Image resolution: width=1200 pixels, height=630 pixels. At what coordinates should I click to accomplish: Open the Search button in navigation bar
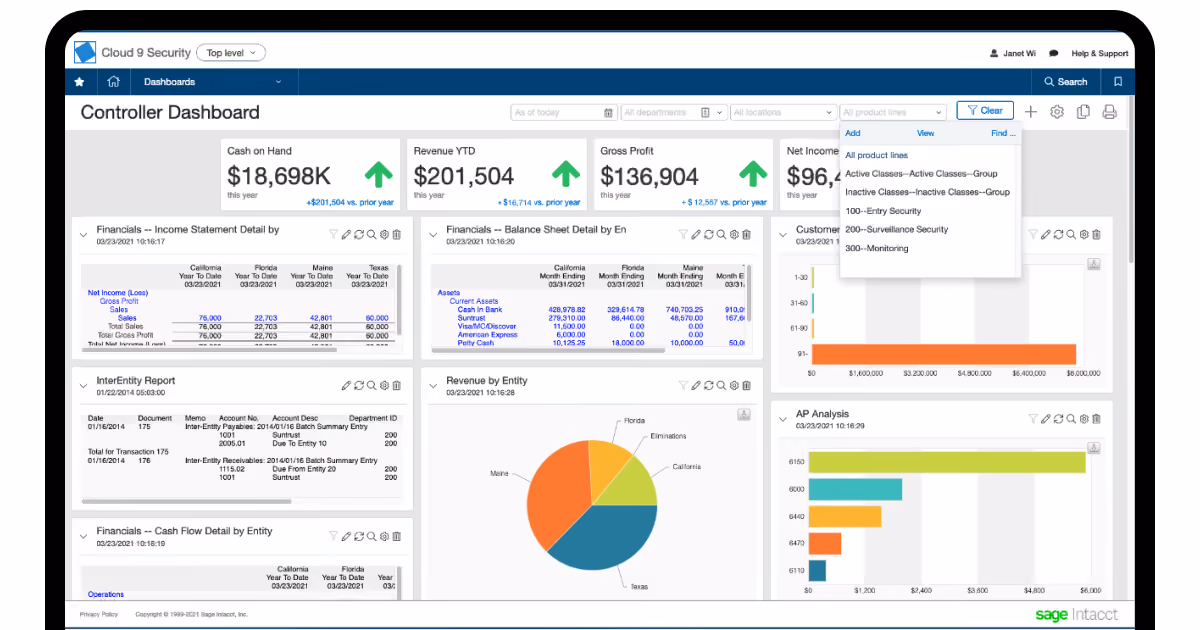pyautogui.click(x=1065, y=82)
